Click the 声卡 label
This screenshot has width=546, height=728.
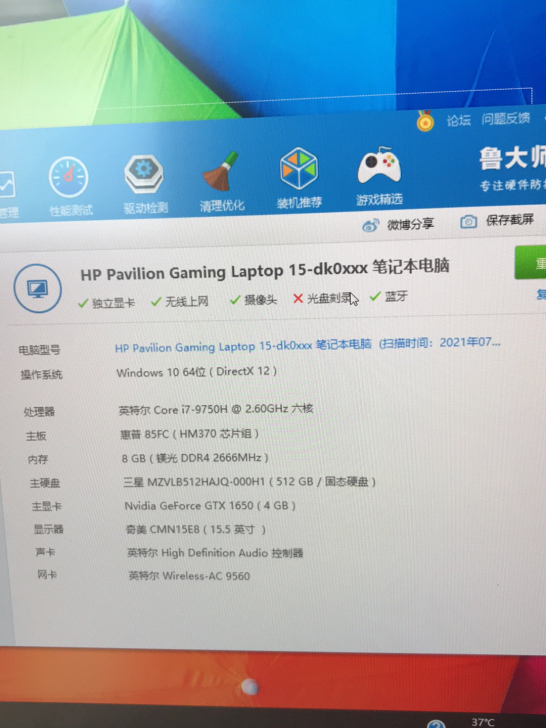[45, 552]
